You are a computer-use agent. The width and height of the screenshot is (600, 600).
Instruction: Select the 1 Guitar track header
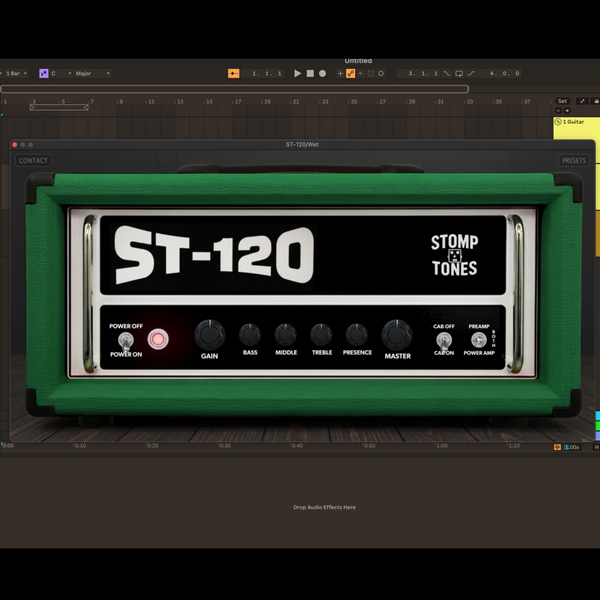coord(576,122)
